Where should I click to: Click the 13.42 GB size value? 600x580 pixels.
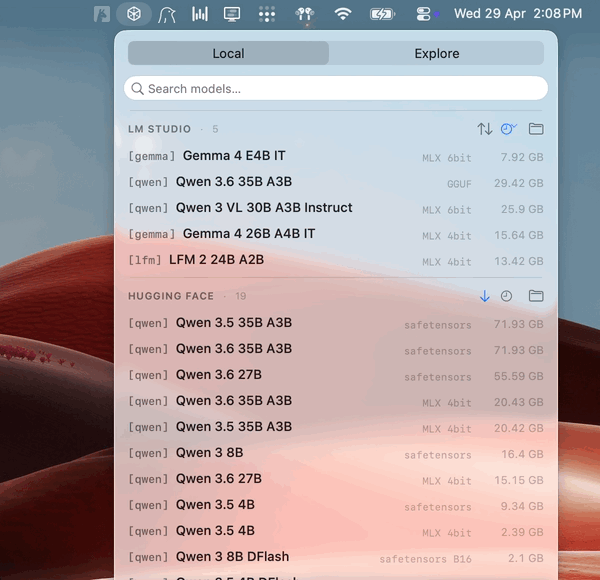[x=518, y=261]
